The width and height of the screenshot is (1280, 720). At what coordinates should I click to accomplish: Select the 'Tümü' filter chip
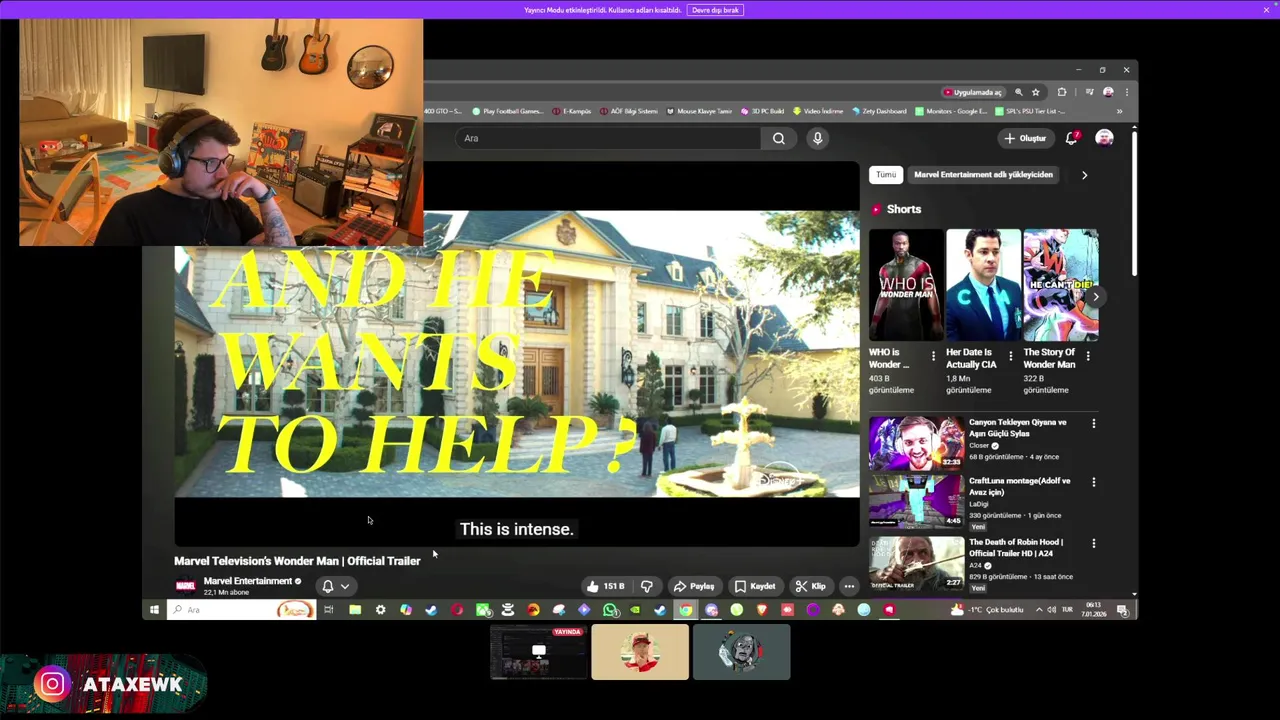[886, 175]
